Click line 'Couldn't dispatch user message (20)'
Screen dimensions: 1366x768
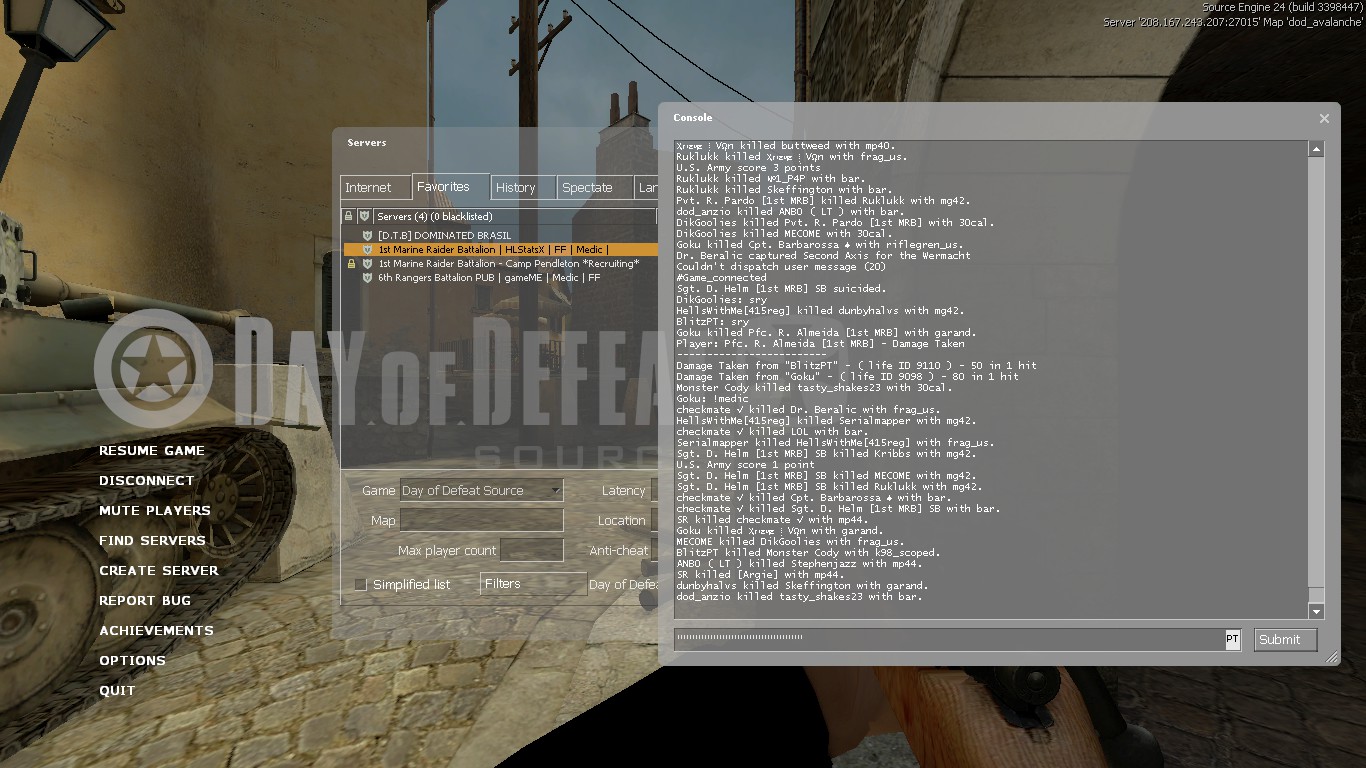pos(781,267)
